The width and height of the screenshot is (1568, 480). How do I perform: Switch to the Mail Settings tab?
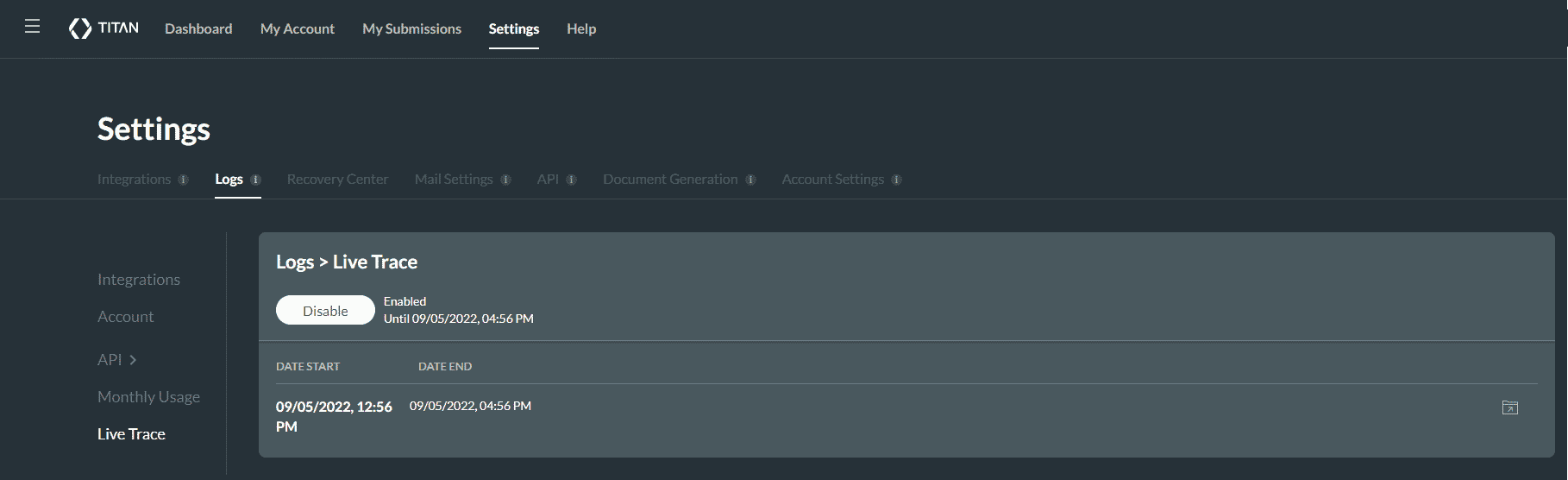(454, 180)
